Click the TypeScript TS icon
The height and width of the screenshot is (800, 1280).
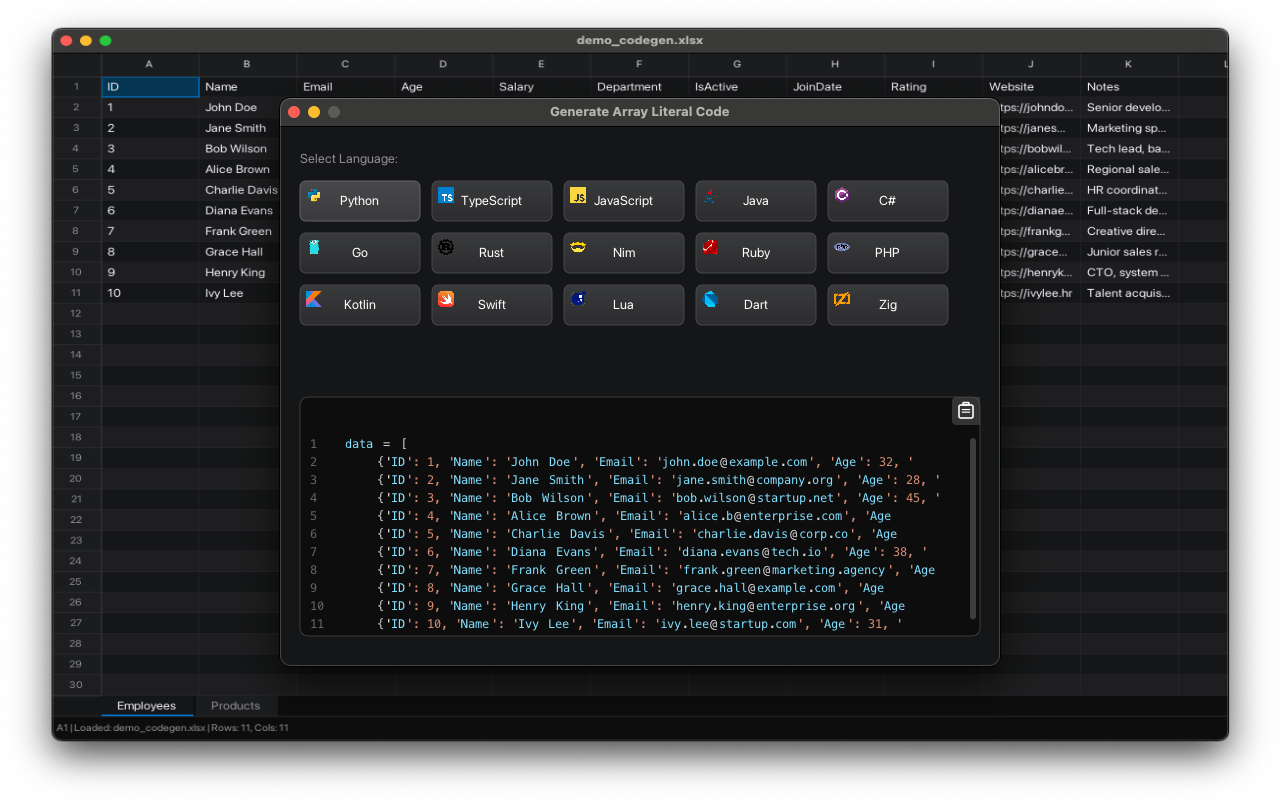446,195
